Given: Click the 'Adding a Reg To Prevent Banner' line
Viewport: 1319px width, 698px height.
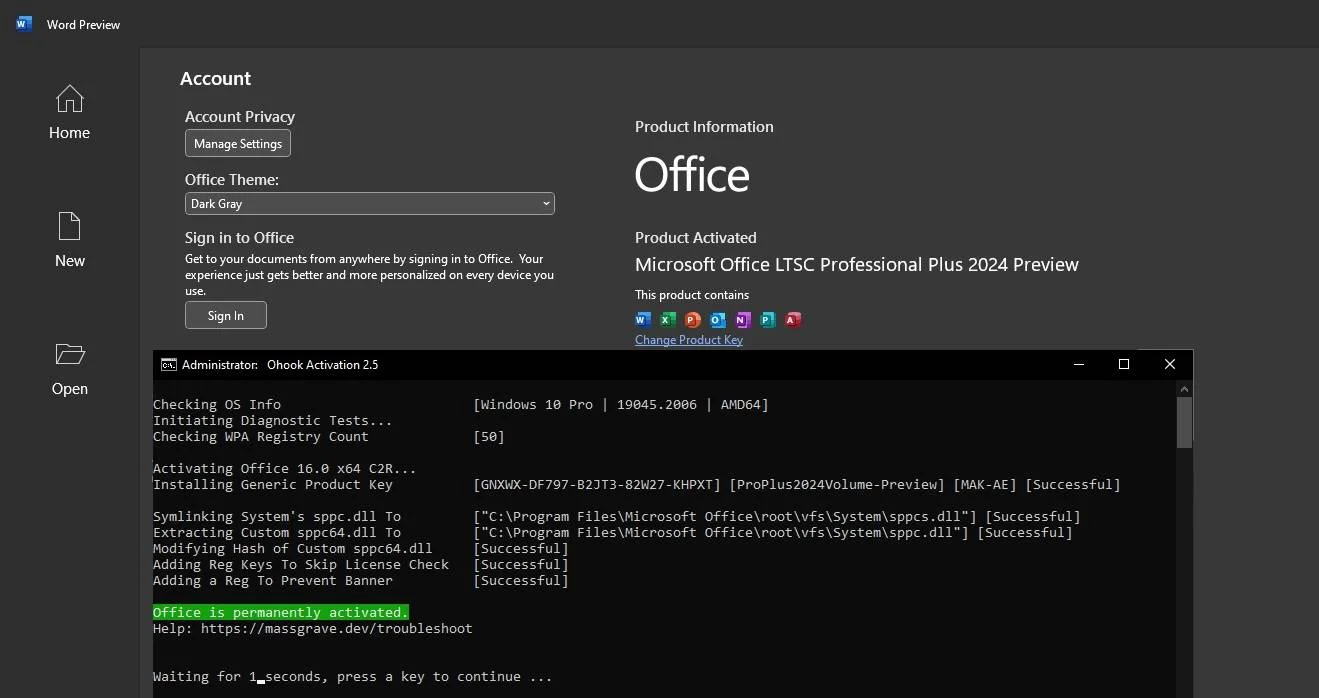Looking at the screenshot, I should tap(273, 581).
